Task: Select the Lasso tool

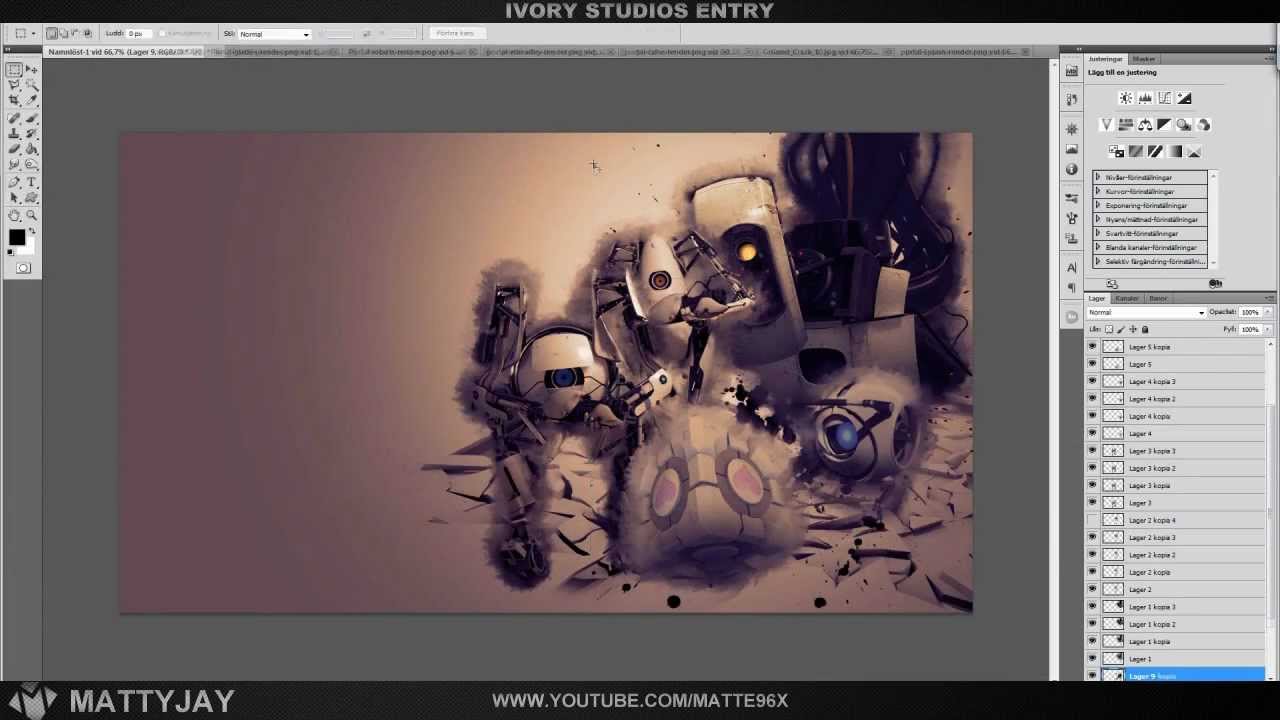Action: tap(14, 85)
